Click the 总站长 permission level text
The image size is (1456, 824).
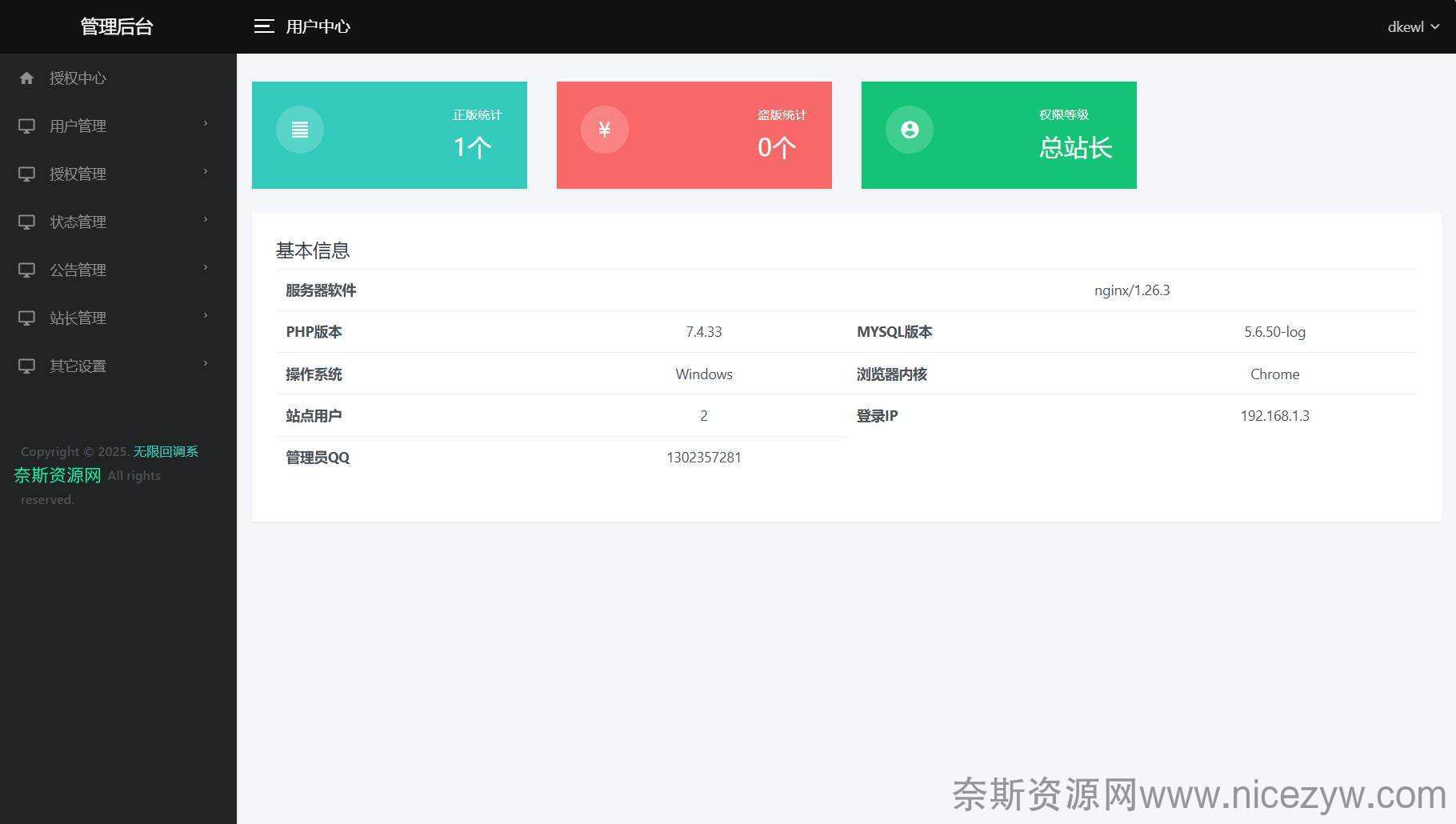(1075, 147)
